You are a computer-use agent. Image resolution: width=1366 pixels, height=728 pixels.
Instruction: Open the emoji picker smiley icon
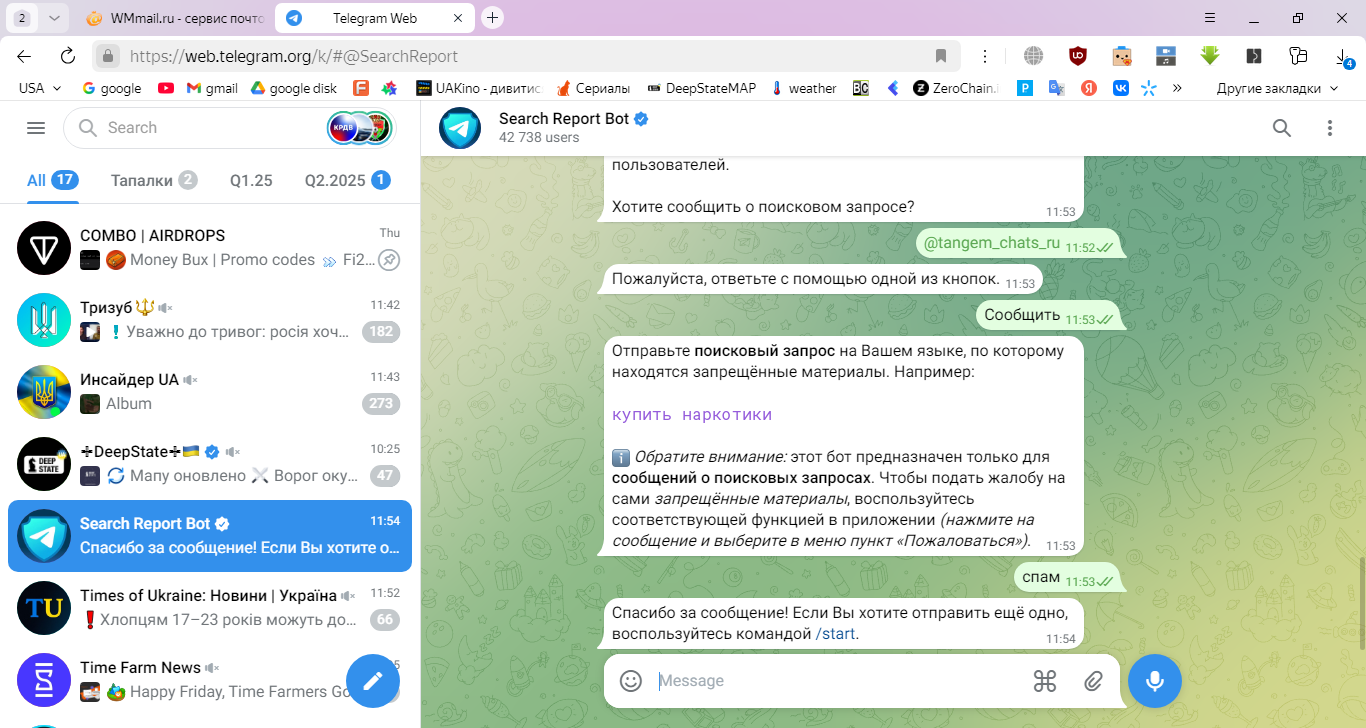[631, 681]
